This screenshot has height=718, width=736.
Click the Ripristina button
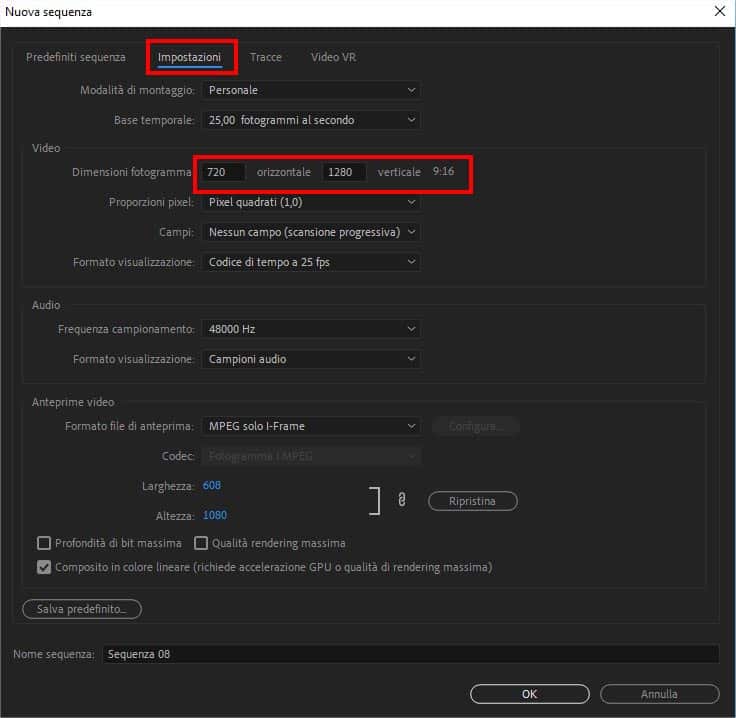coord(473,501)
